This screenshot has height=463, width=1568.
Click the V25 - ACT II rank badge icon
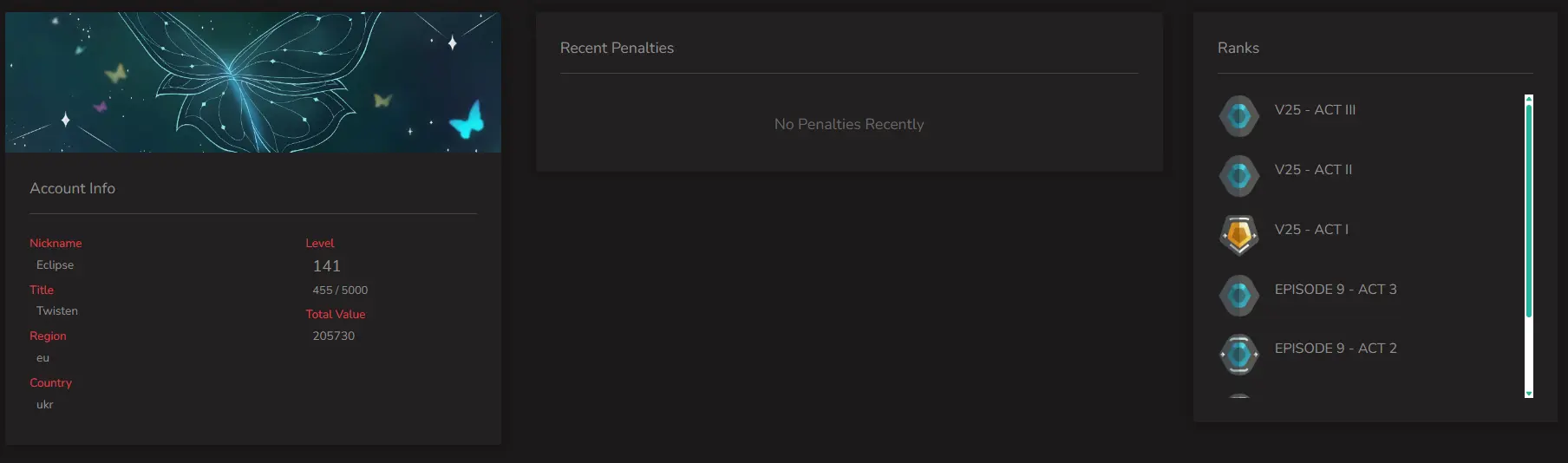point(1239,176)
